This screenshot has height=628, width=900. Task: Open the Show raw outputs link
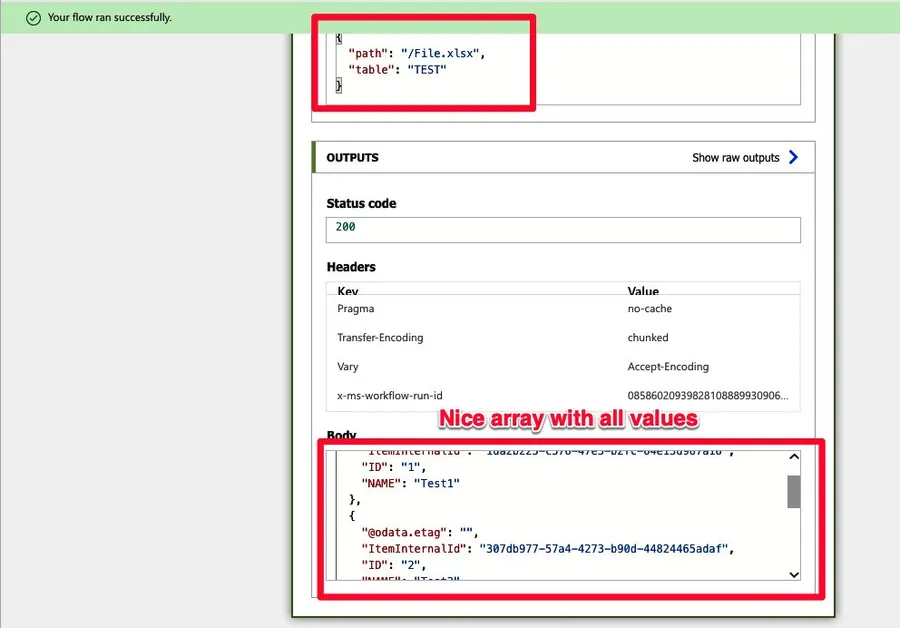735,158
